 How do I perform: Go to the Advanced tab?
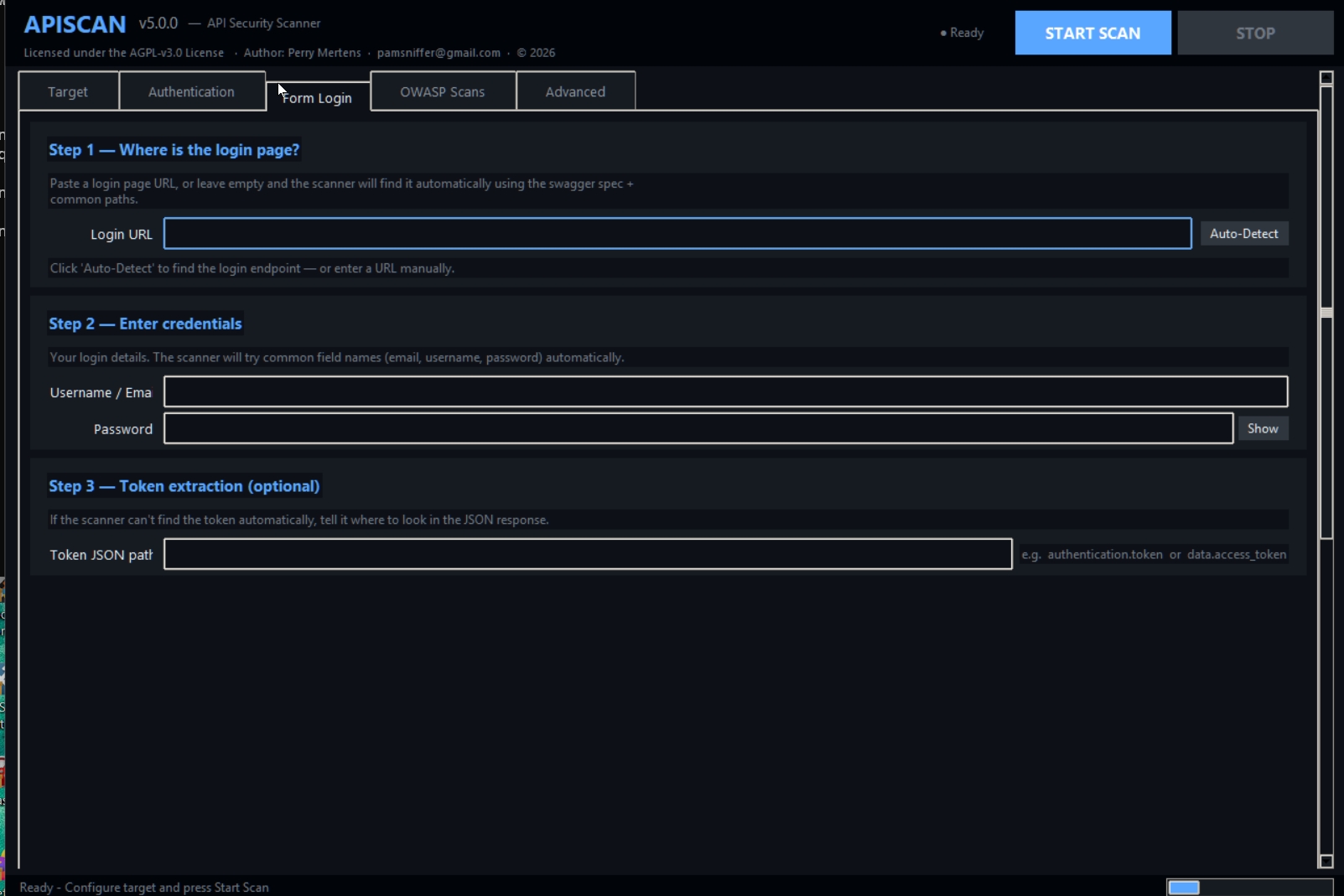575,91
